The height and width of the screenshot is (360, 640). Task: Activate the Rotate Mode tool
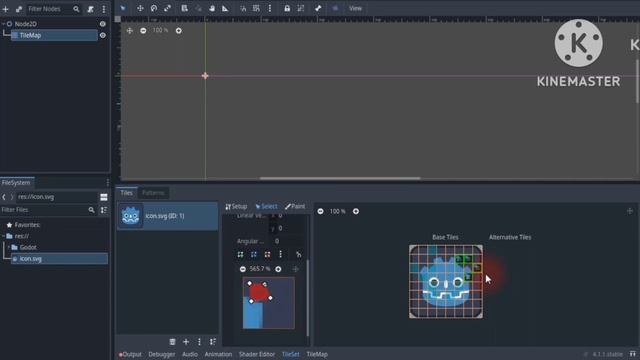point(154,8)
